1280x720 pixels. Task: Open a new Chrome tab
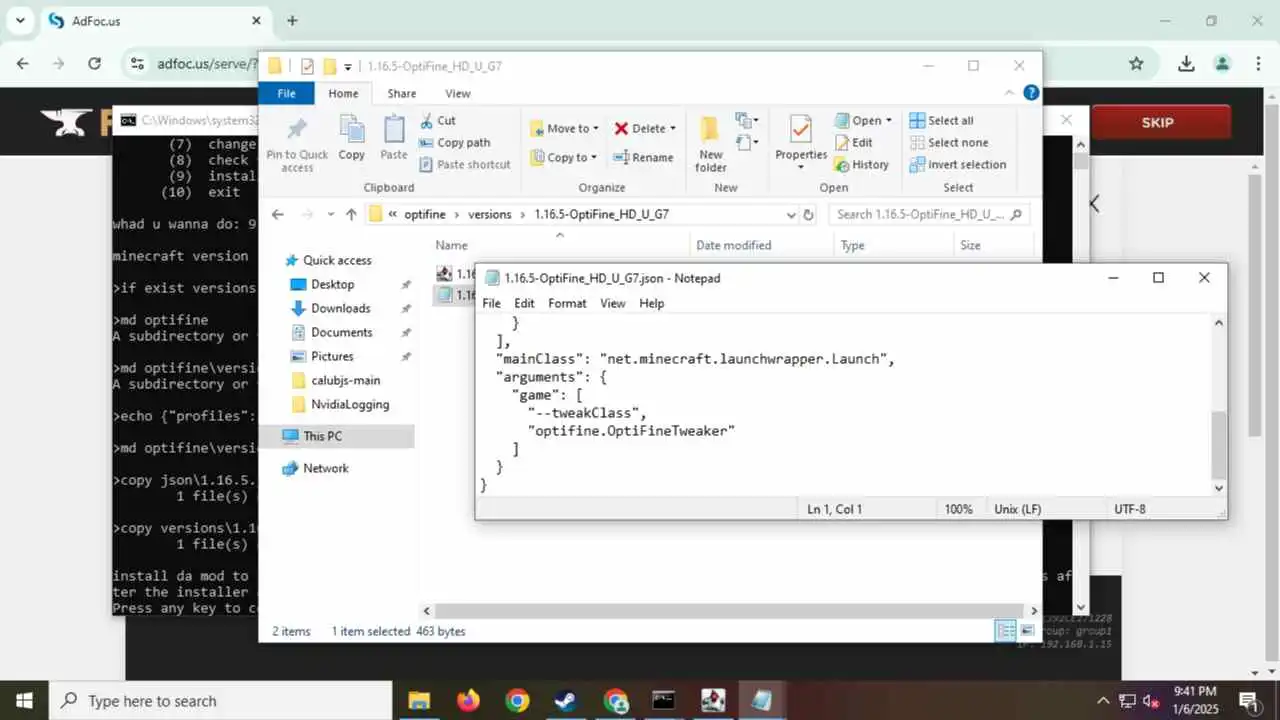click(x=292, y=20)
